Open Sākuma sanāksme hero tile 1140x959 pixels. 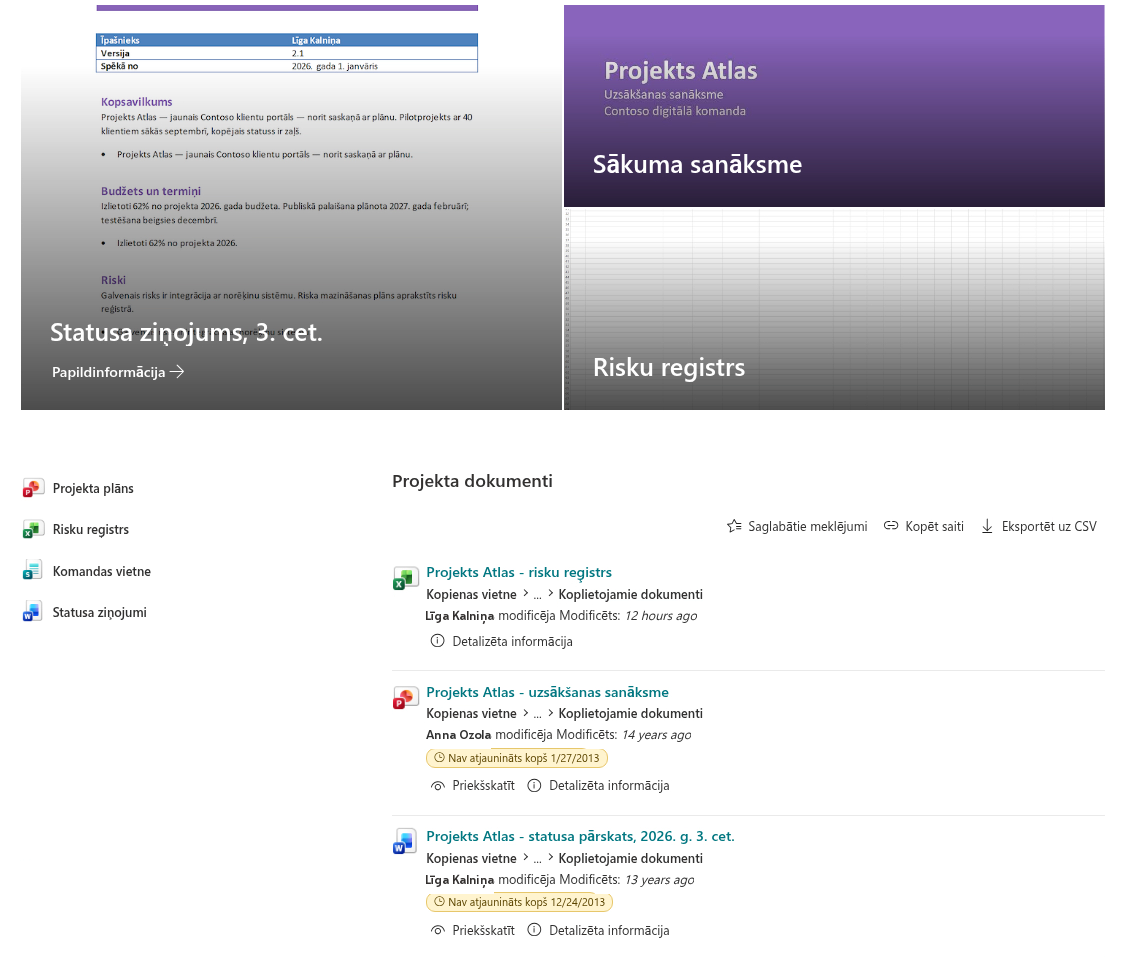point(834,106)
